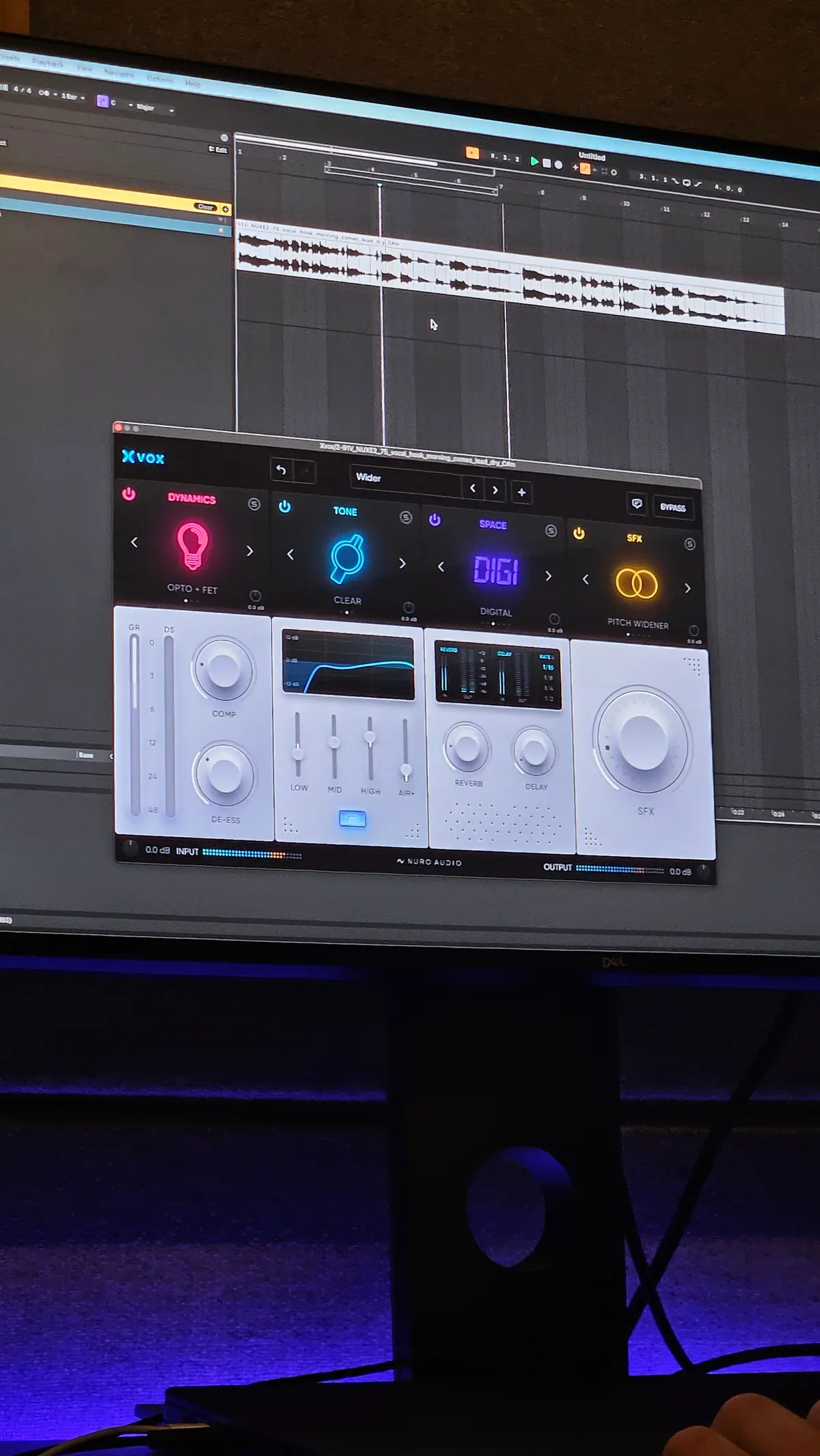Click the large SFX amount knob
Screen dimensions: 820x1456
pyautogui.click(x=642, y=740)
